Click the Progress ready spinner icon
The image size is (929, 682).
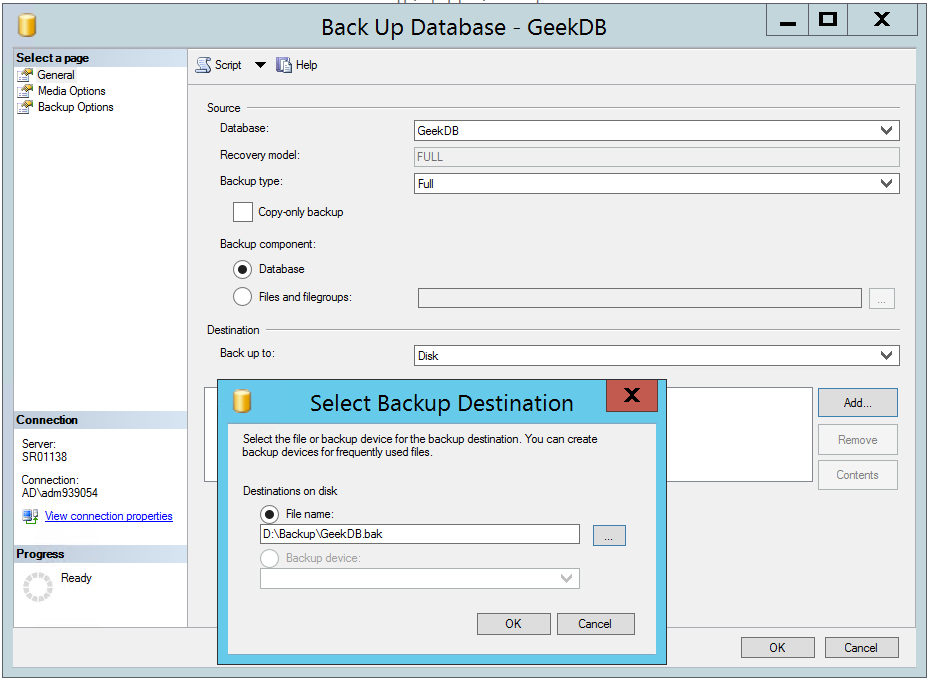[37, 587]
